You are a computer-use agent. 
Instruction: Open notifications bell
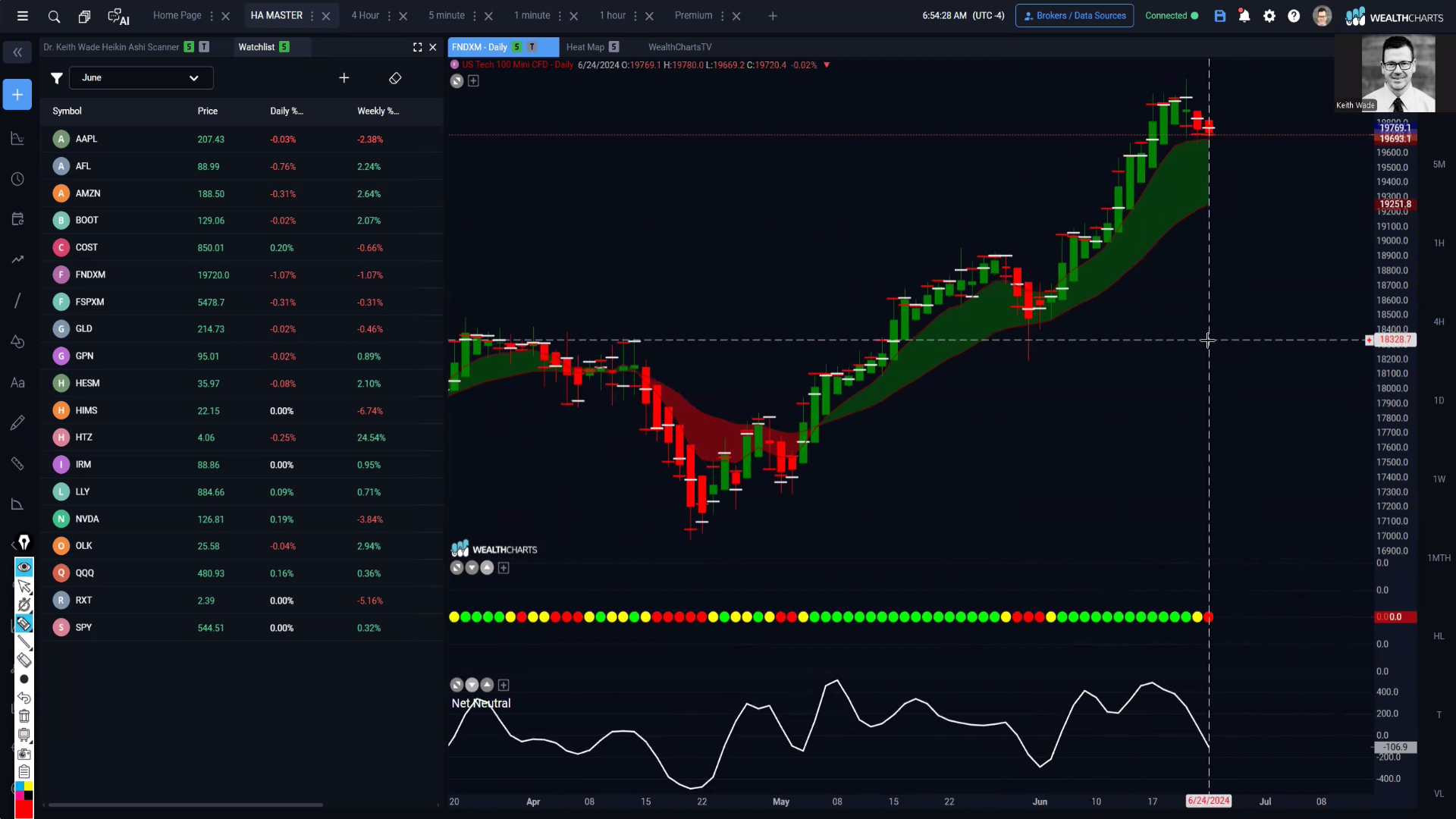(1244, 16)
